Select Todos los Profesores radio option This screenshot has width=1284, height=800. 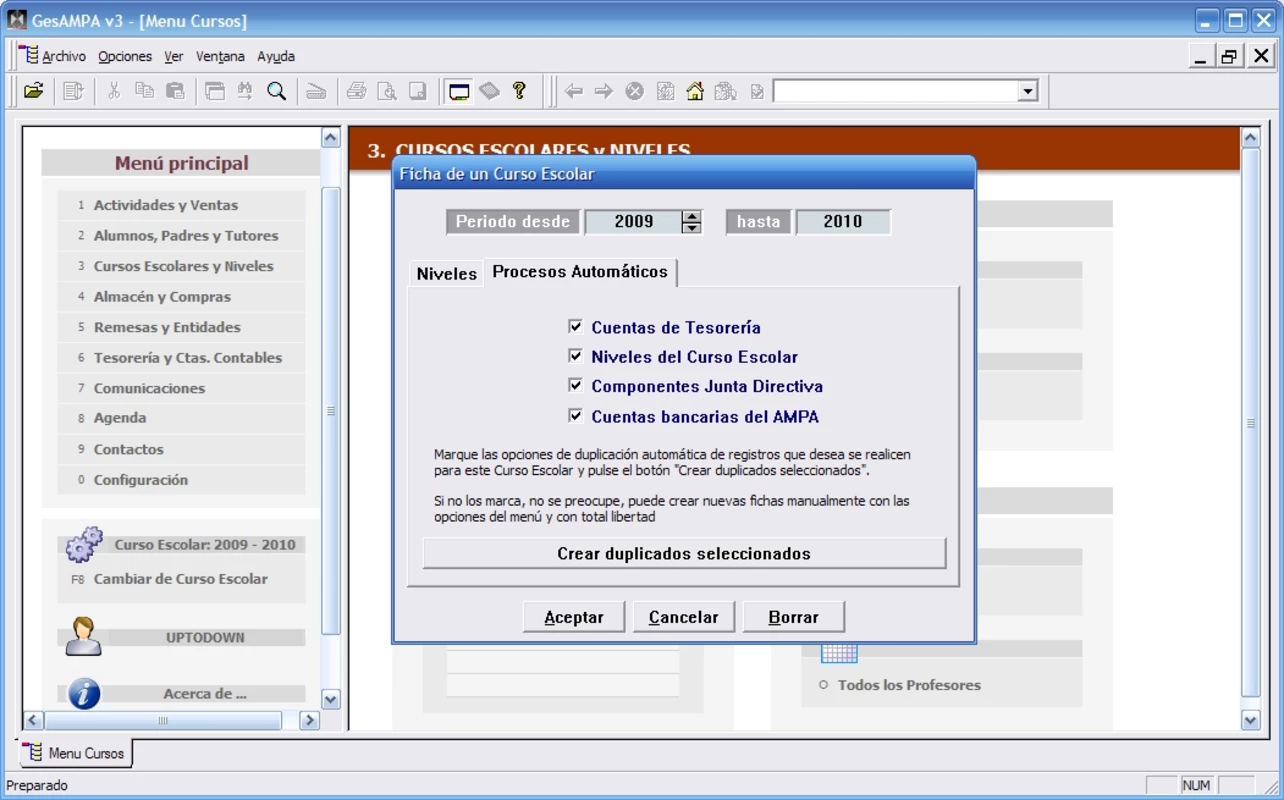[x=824, y=685]
